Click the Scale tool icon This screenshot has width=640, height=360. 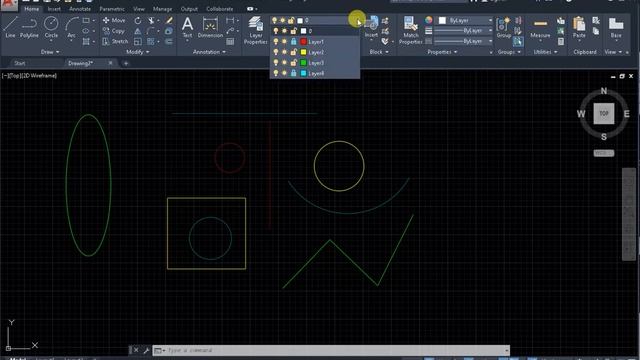pos(138,42)
